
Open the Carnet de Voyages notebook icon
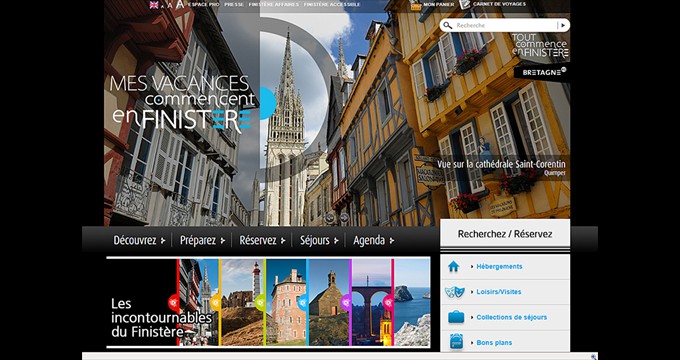465,4
